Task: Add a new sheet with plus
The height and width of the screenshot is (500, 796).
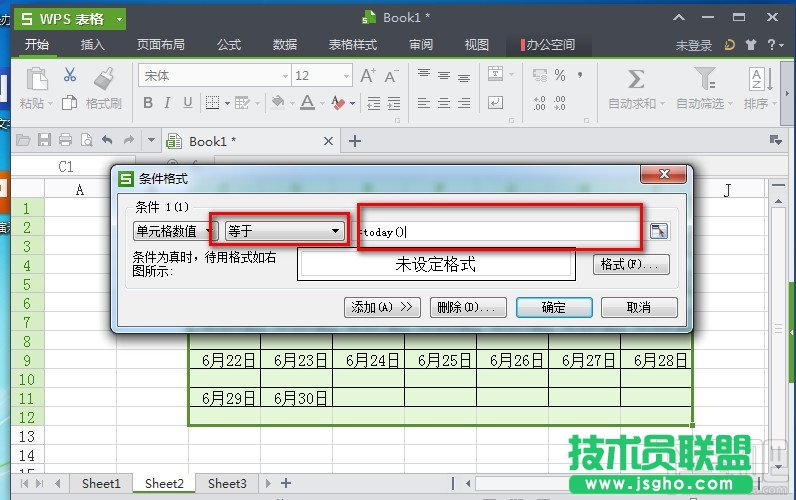Action: point(286,483)
